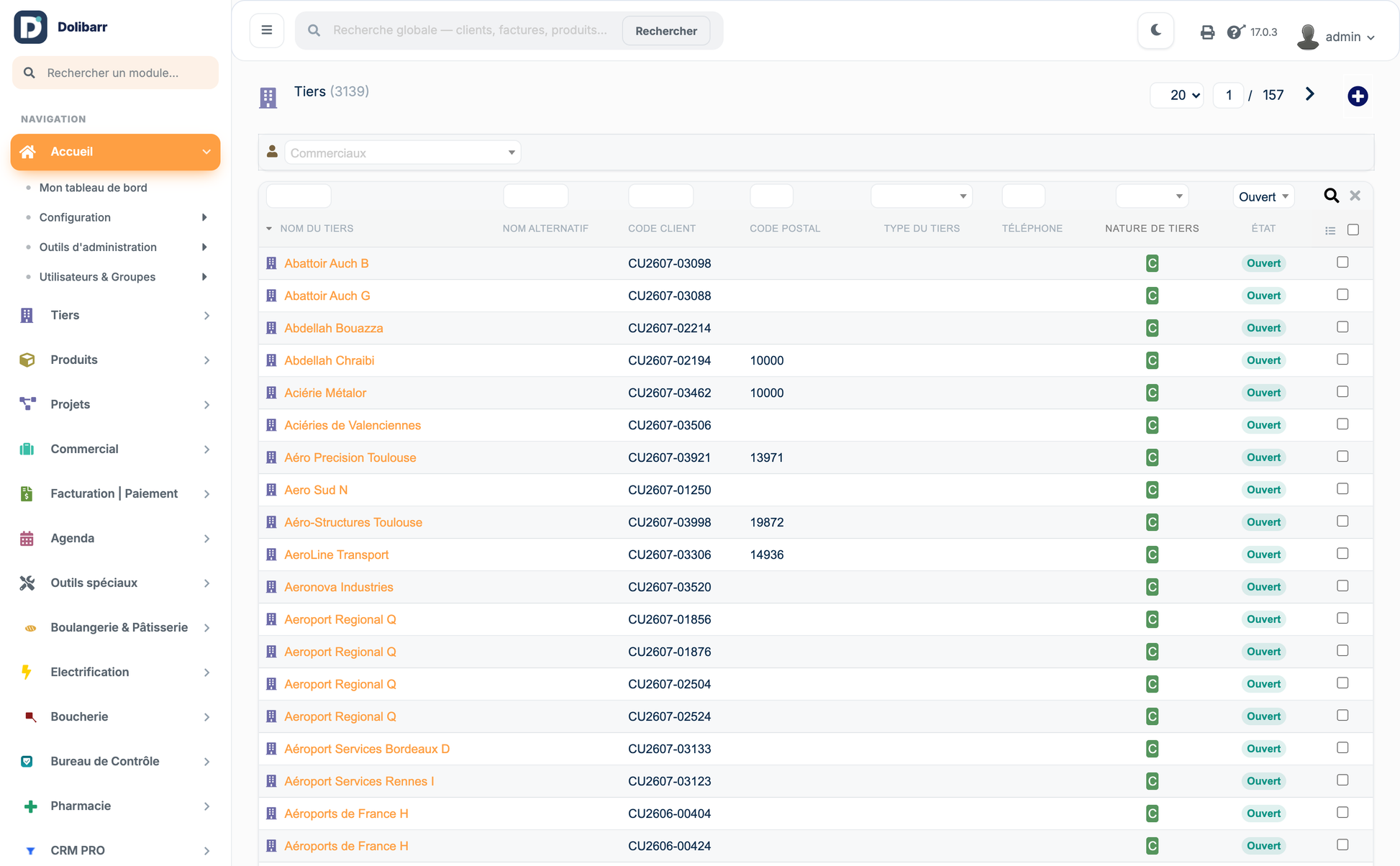
Task: Clear filters with the X icon
Action: click(x=1355, y=196)
